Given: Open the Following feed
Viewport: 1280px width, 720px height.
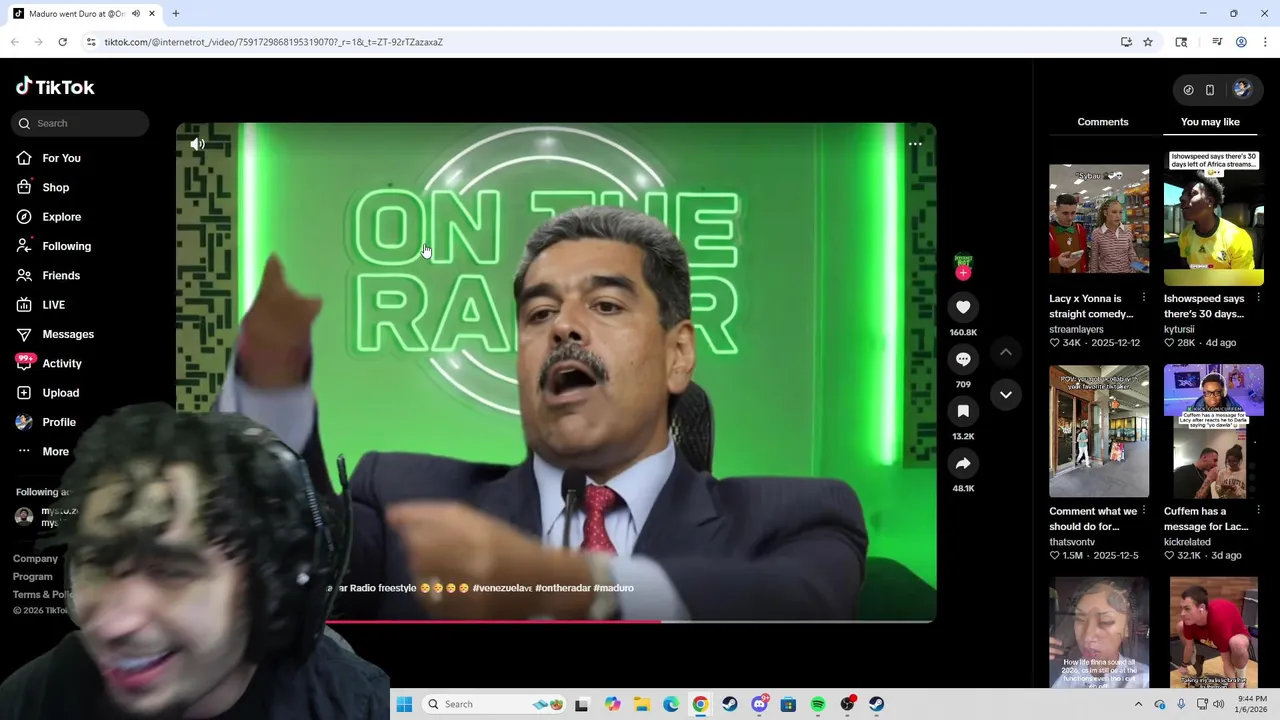Looking at the screenshot, I should (x=66, y=246).
